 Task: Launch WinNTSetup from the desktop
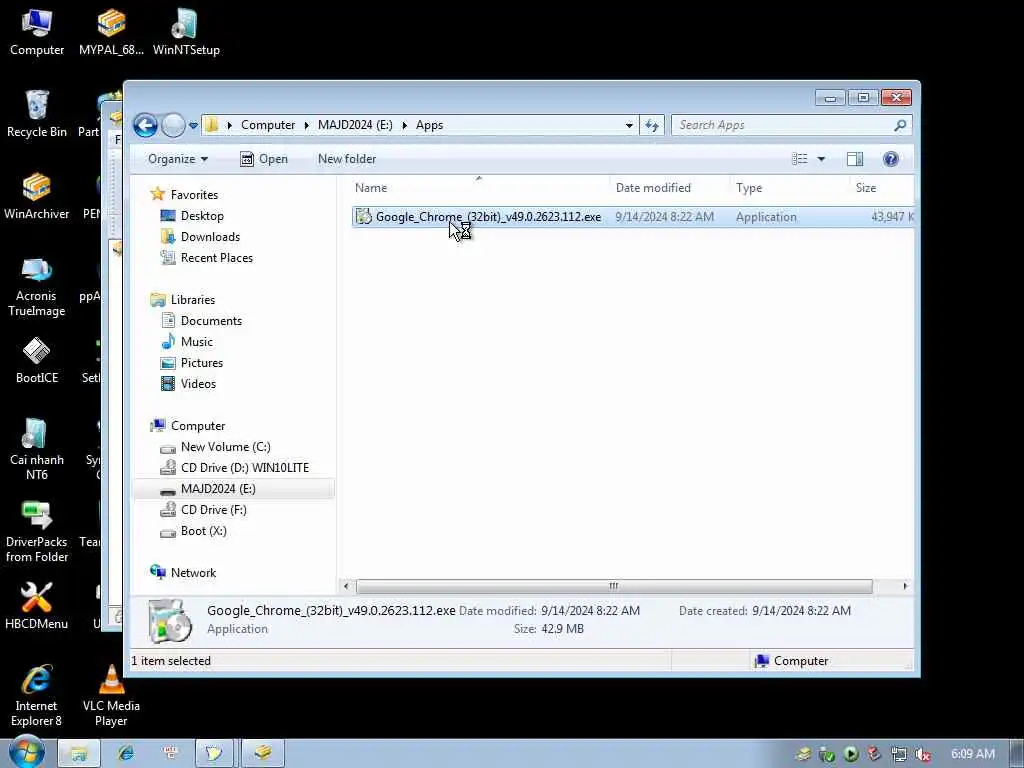pyautogui.click(x=186, y=33)
